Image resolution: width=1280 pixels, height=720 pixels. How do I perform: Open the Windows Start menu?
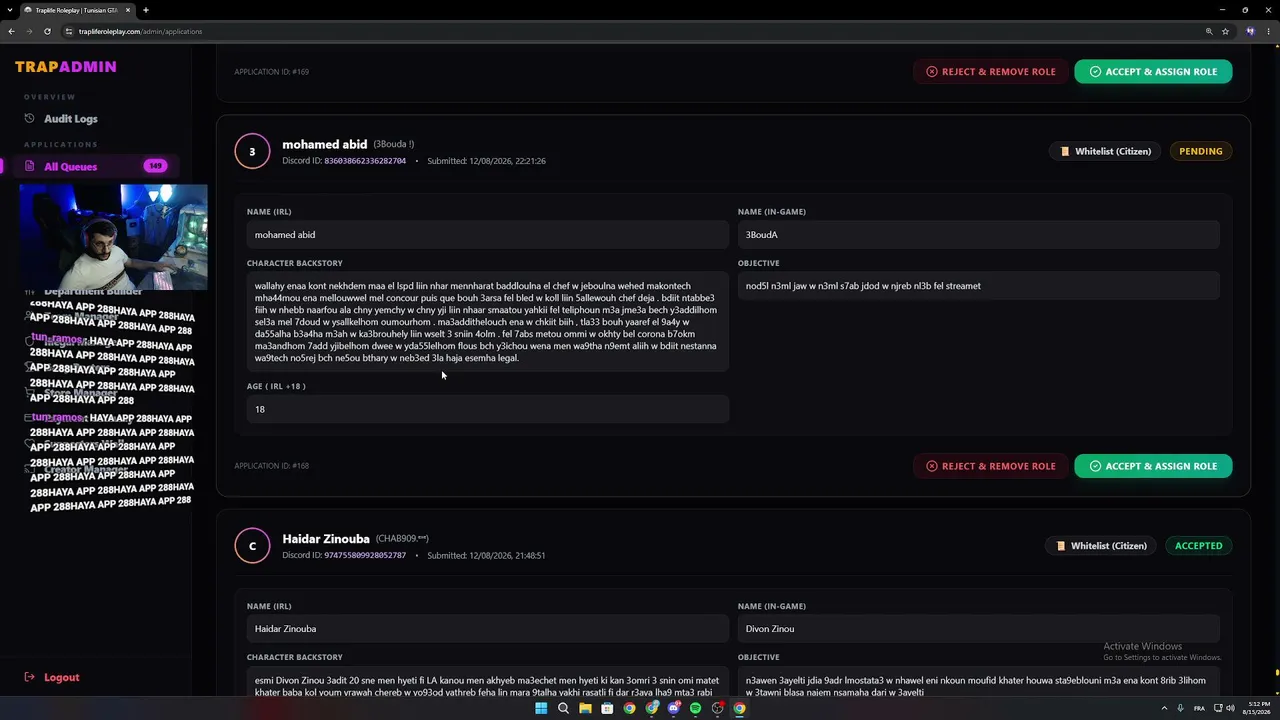tap(541, 708)
